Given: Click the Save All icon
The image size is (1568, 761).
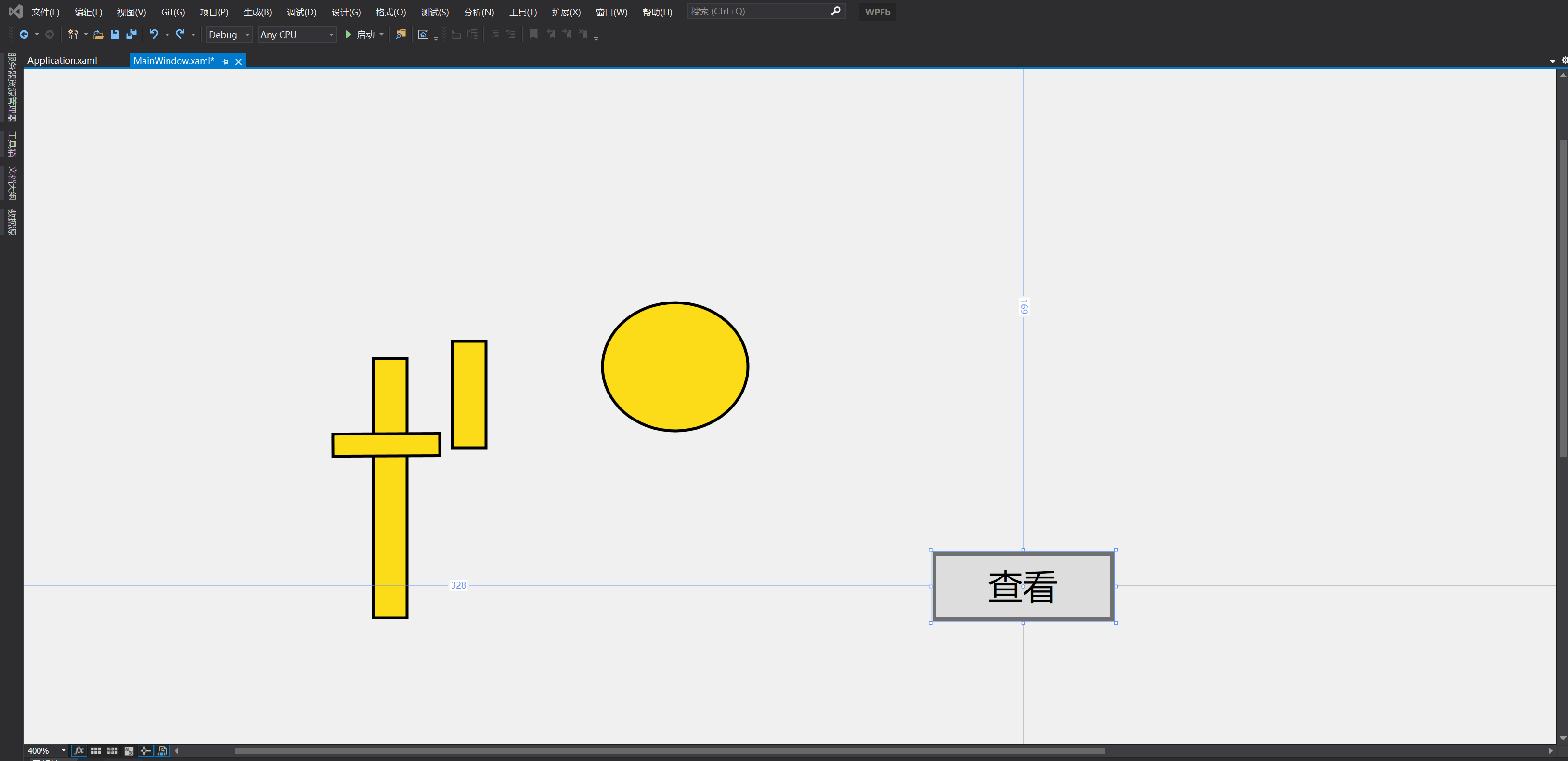Looking at the screenshot, I should click(131, 35).
